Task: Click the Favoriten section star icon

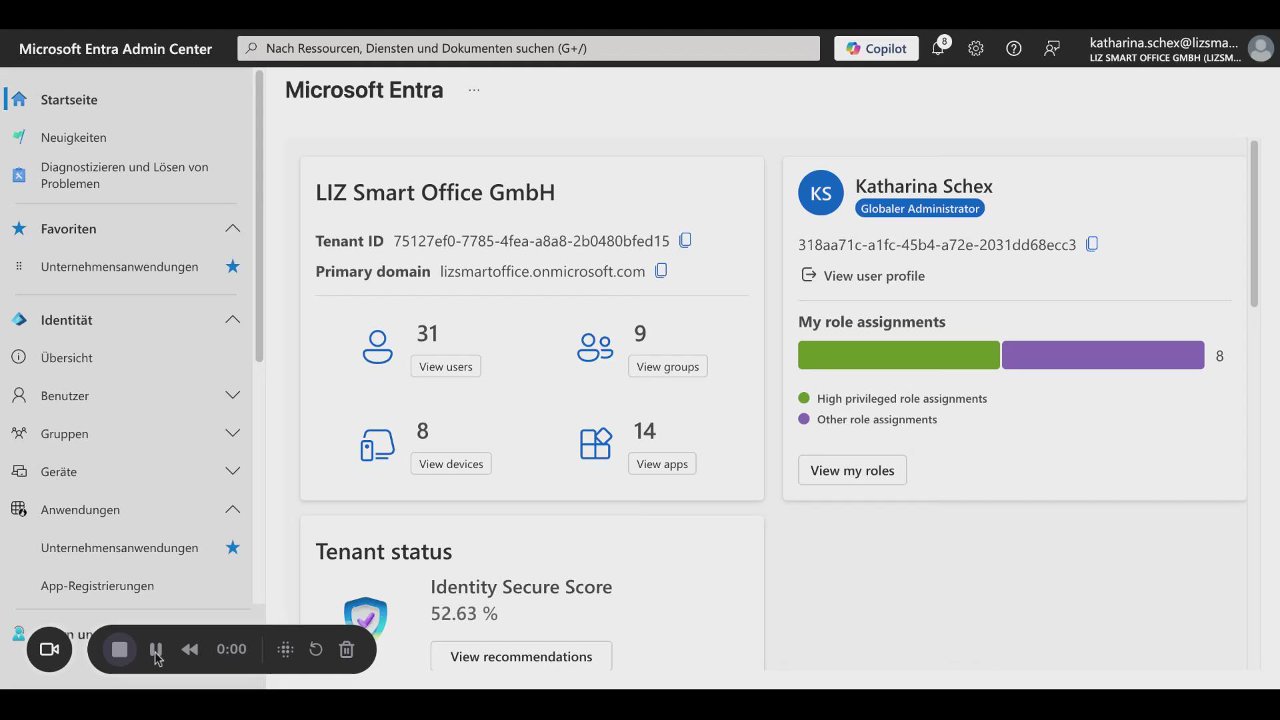Action: click(x=19, y=229)
